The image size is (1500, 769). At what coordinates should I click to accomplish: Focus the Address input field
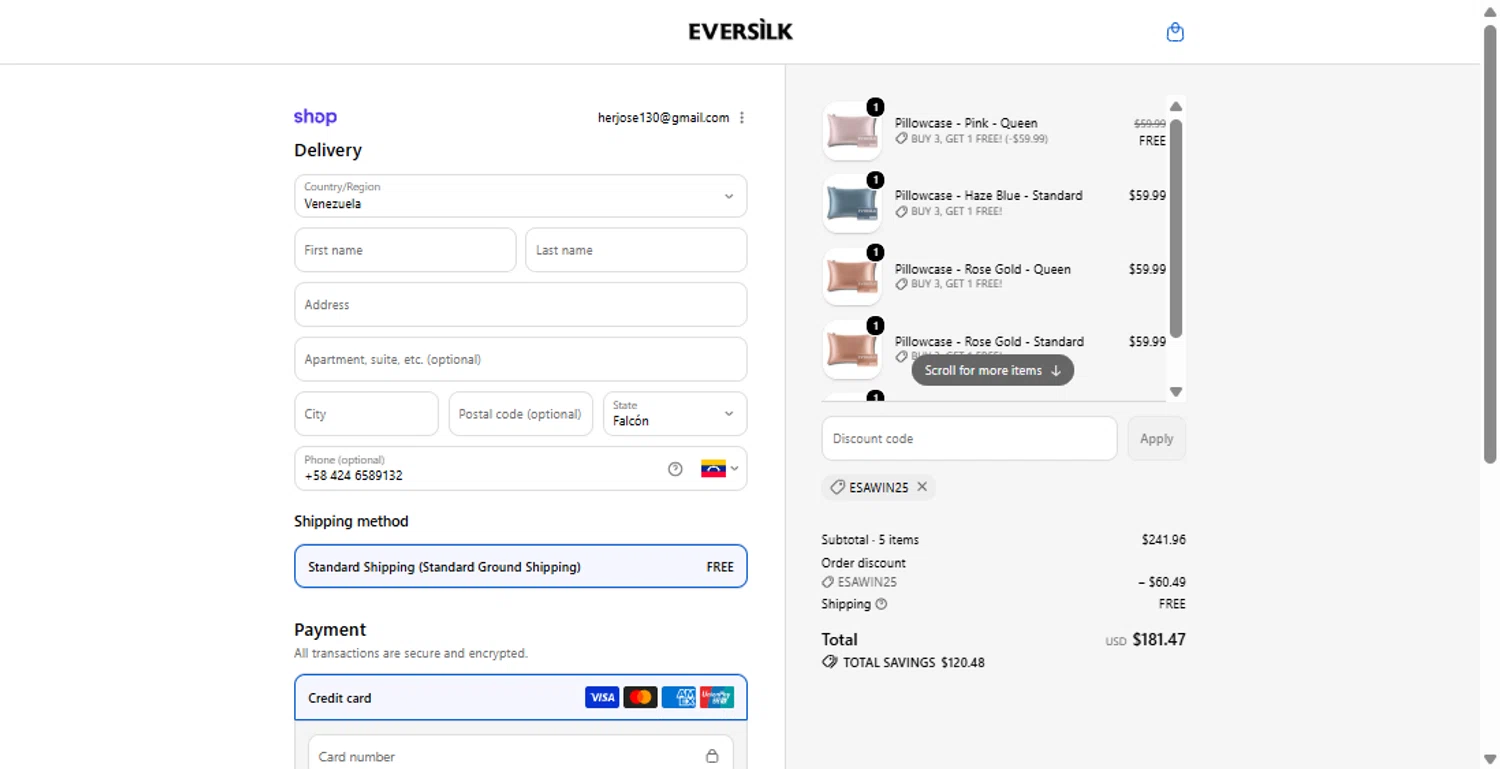520,305
